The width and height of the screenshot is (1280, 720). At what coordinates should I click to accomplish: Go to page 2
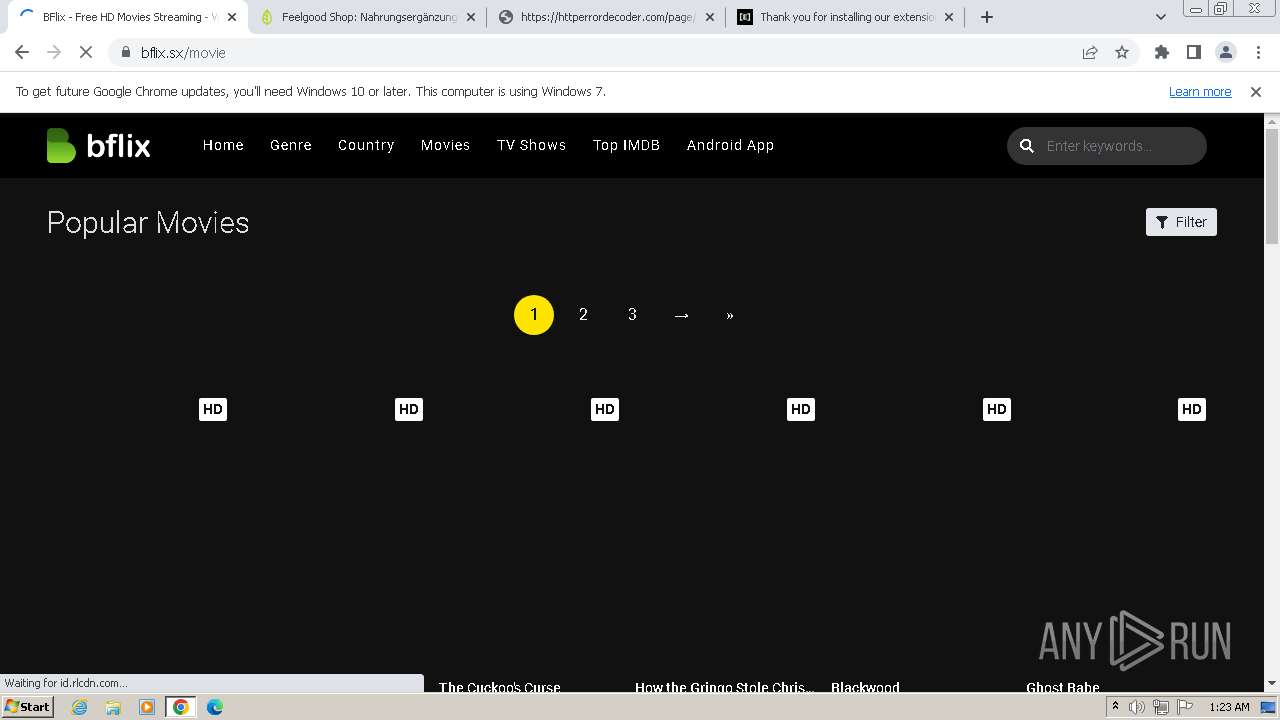coord(583,315)
